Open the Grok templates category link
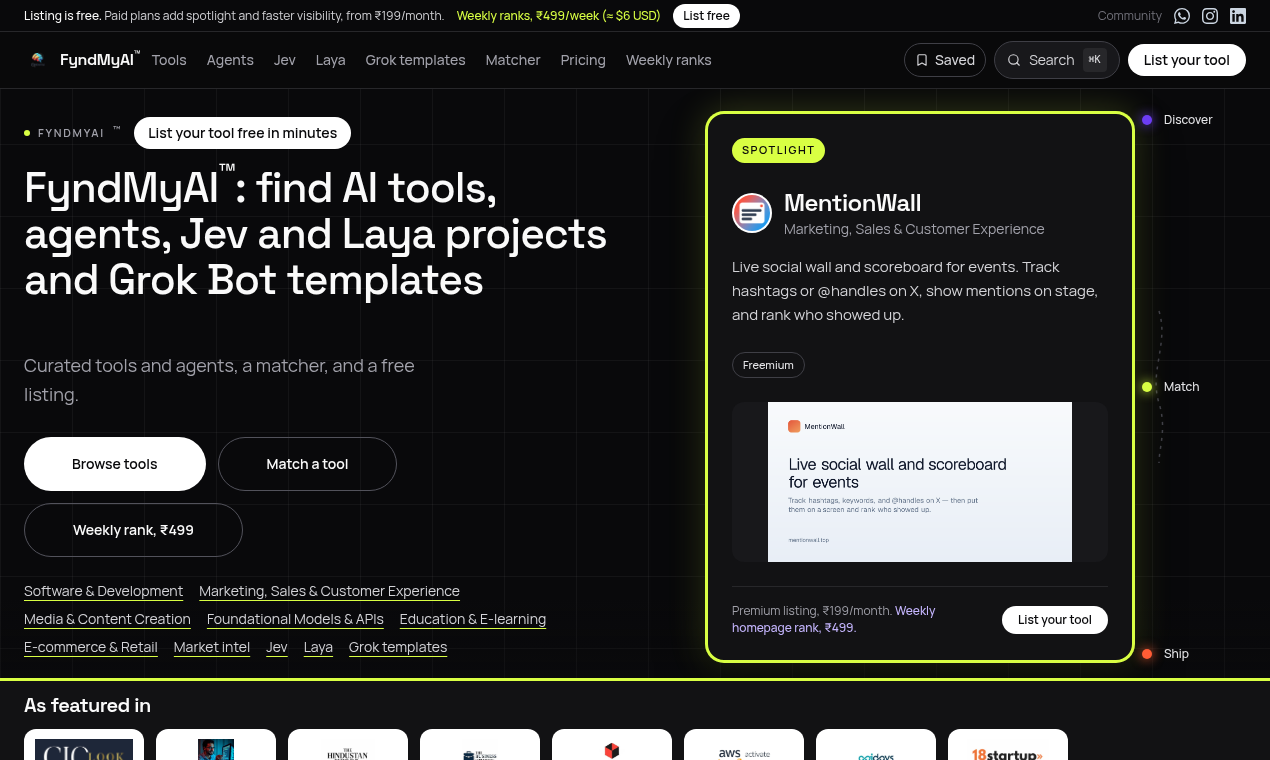Viewport: 1270px width, 760px height. point(398,648)
